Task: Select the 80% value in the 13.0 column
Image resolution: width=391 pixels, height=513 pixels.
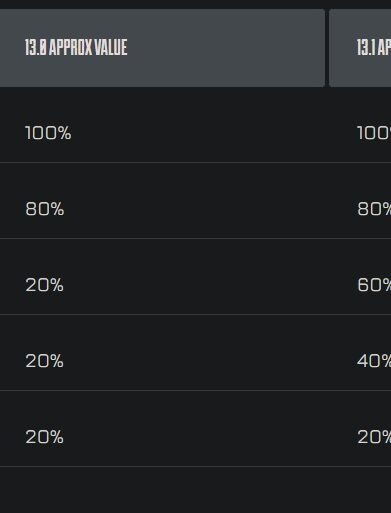Action: pos(45,209)
